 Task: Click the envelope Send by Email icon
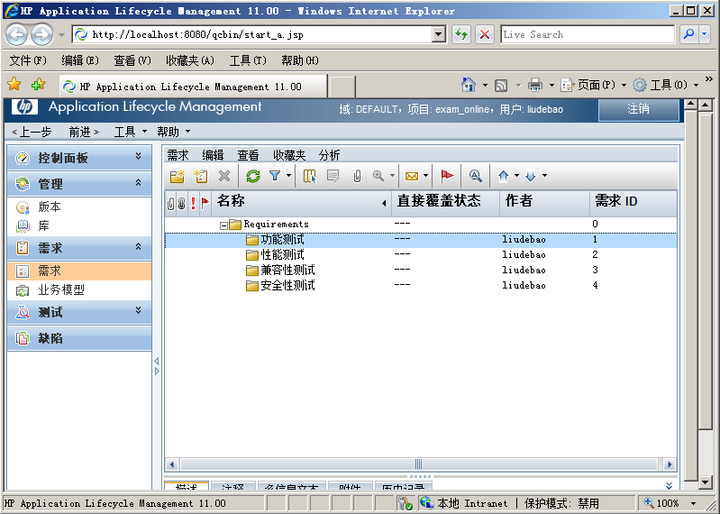coord(412,176)
